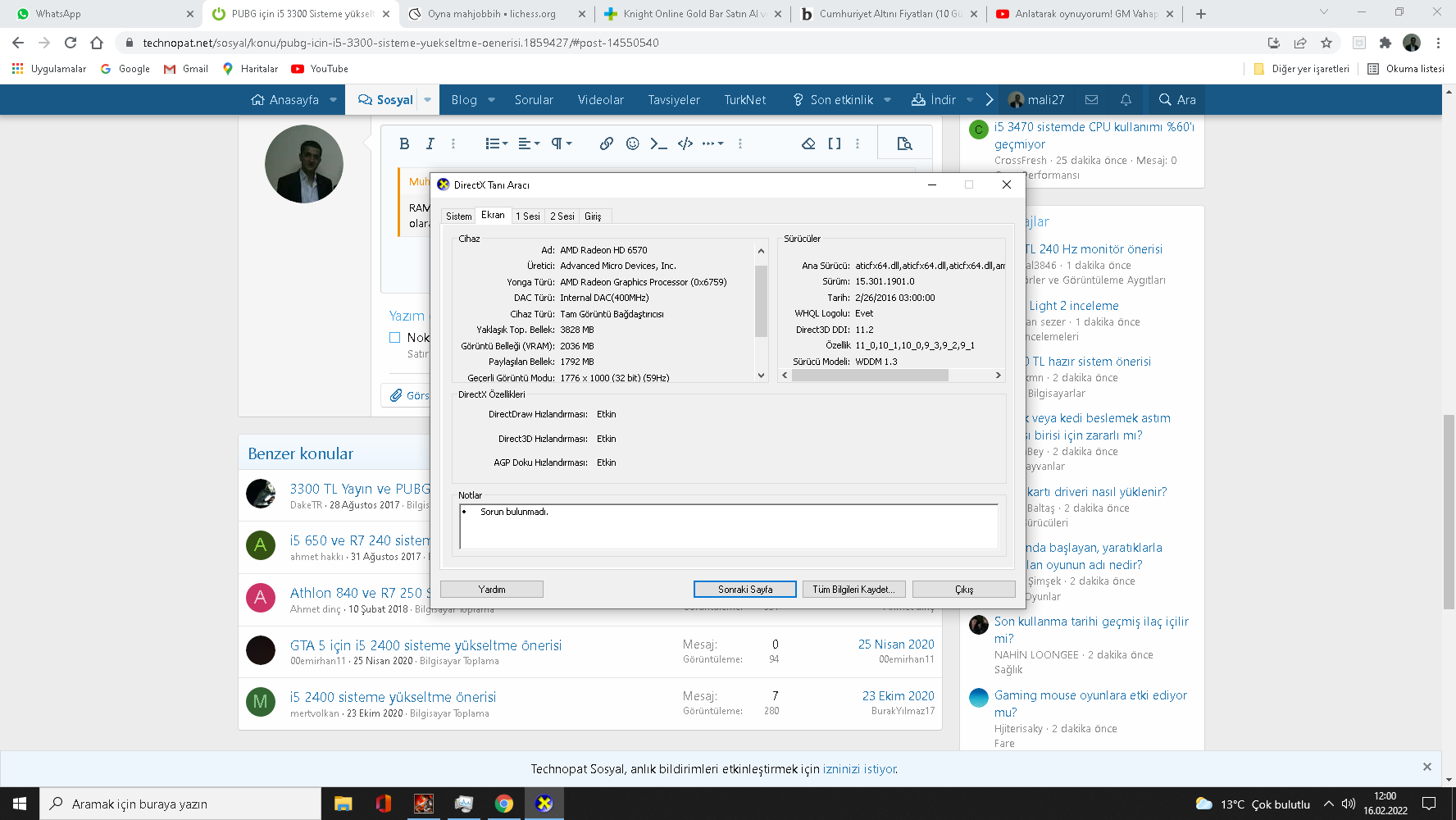Open the volume control in the system tray
Screen dimensions: 1456x820
pyautogui.click(x=1349, y=804)
